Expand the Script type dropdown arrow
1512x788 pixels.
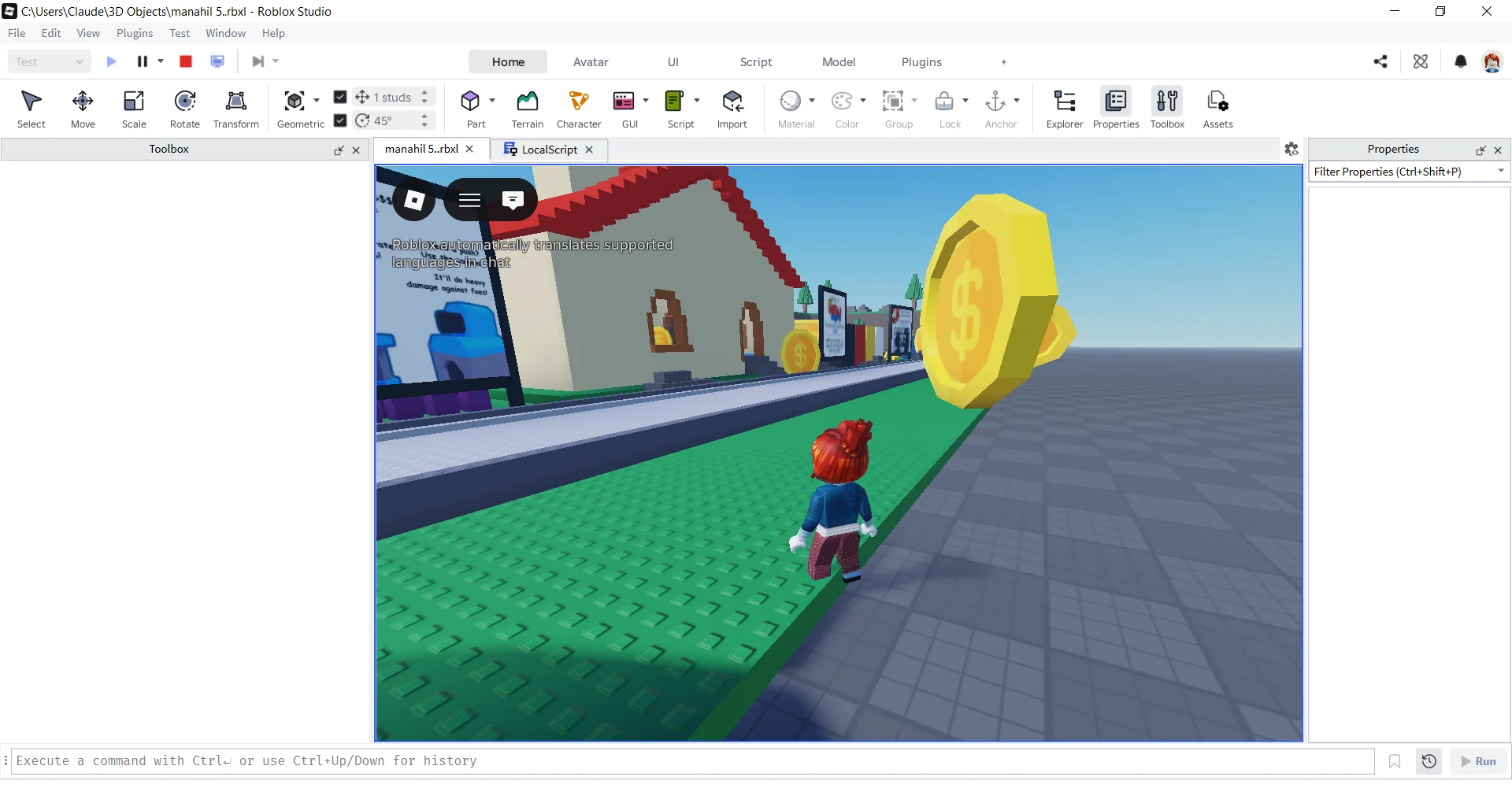(697, 101)
